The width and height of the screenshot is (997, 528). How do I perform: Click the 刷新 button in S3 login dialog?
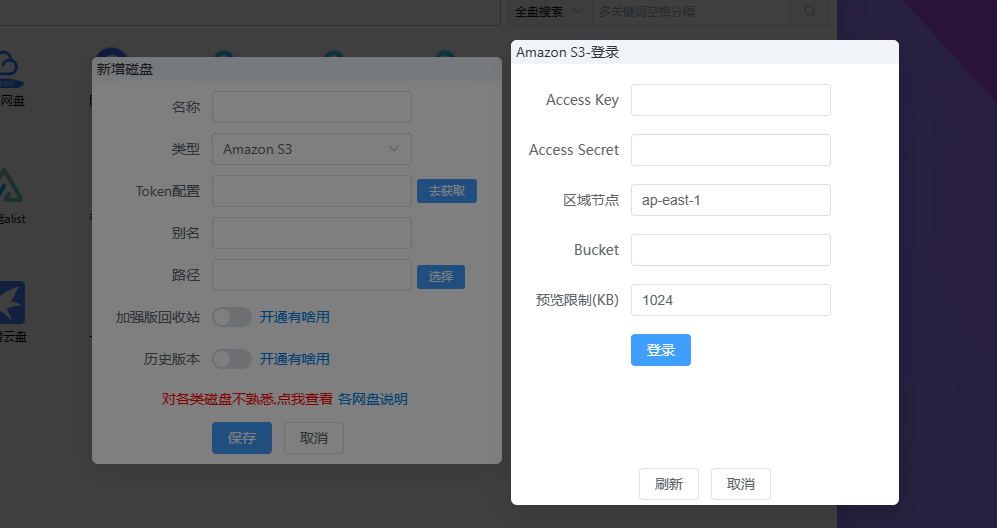click(669, 484)
